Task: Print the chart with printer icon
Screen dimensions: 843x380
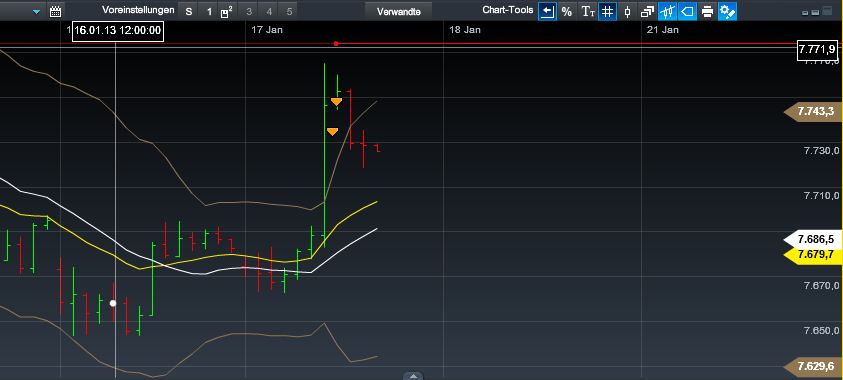Action: point(708,11)
